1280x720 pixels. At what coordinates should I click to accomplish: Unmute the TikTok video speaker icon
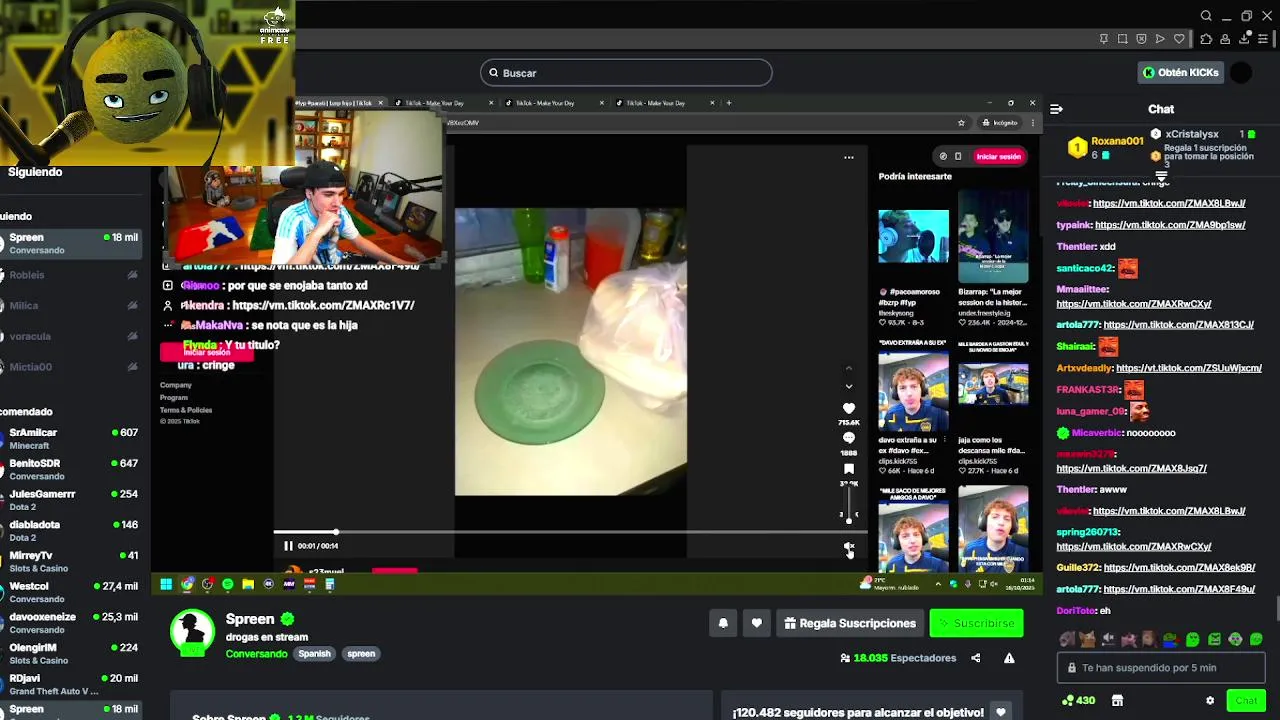click(x=849, y=547)
